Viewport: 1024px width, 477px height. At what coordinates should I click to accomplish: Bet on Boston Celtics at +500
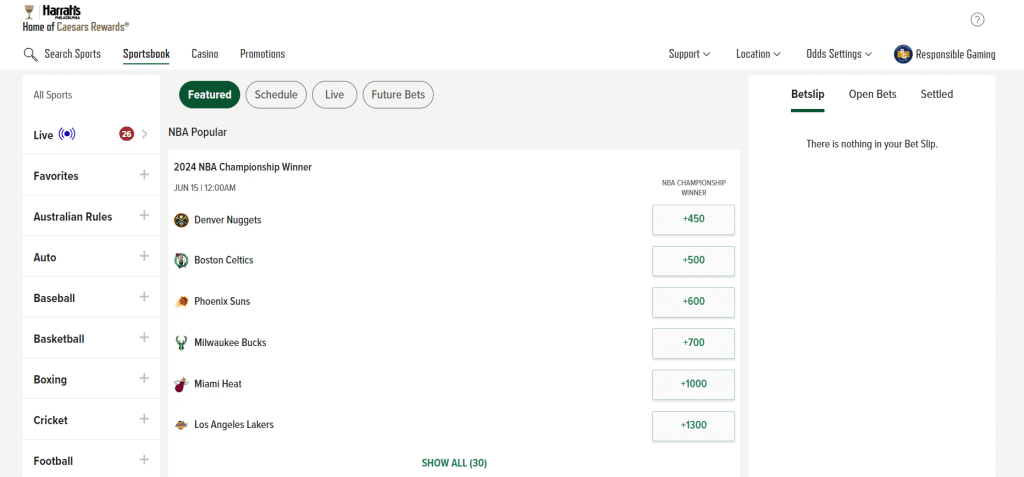tap(694, 261)
